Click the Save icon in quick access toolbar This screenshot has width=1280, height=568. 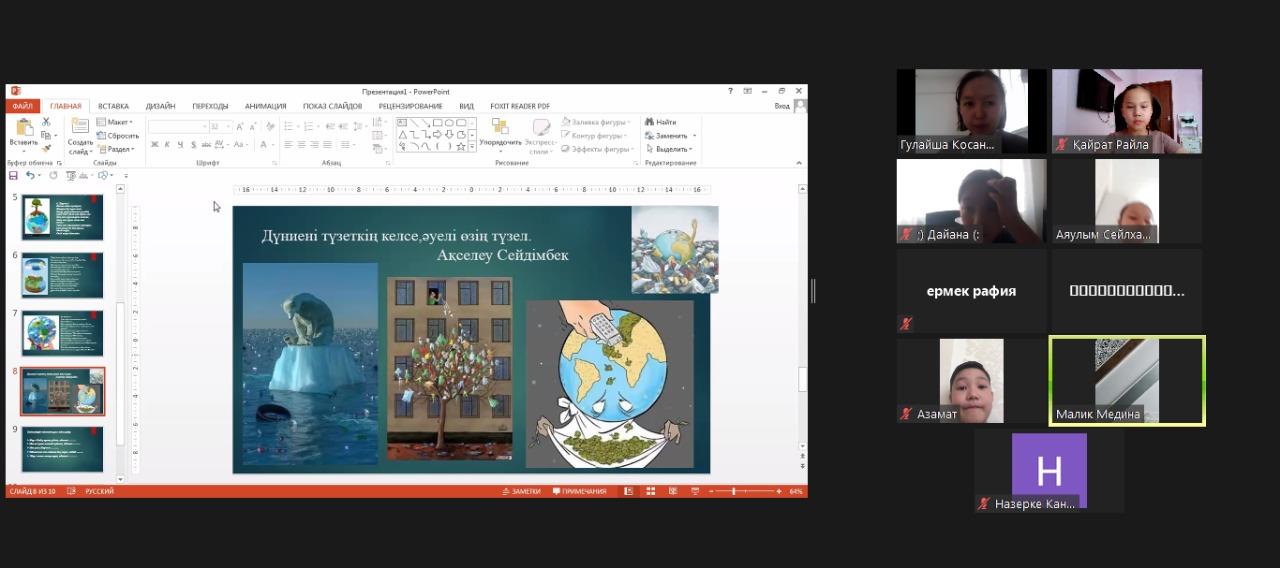point(13,175)
